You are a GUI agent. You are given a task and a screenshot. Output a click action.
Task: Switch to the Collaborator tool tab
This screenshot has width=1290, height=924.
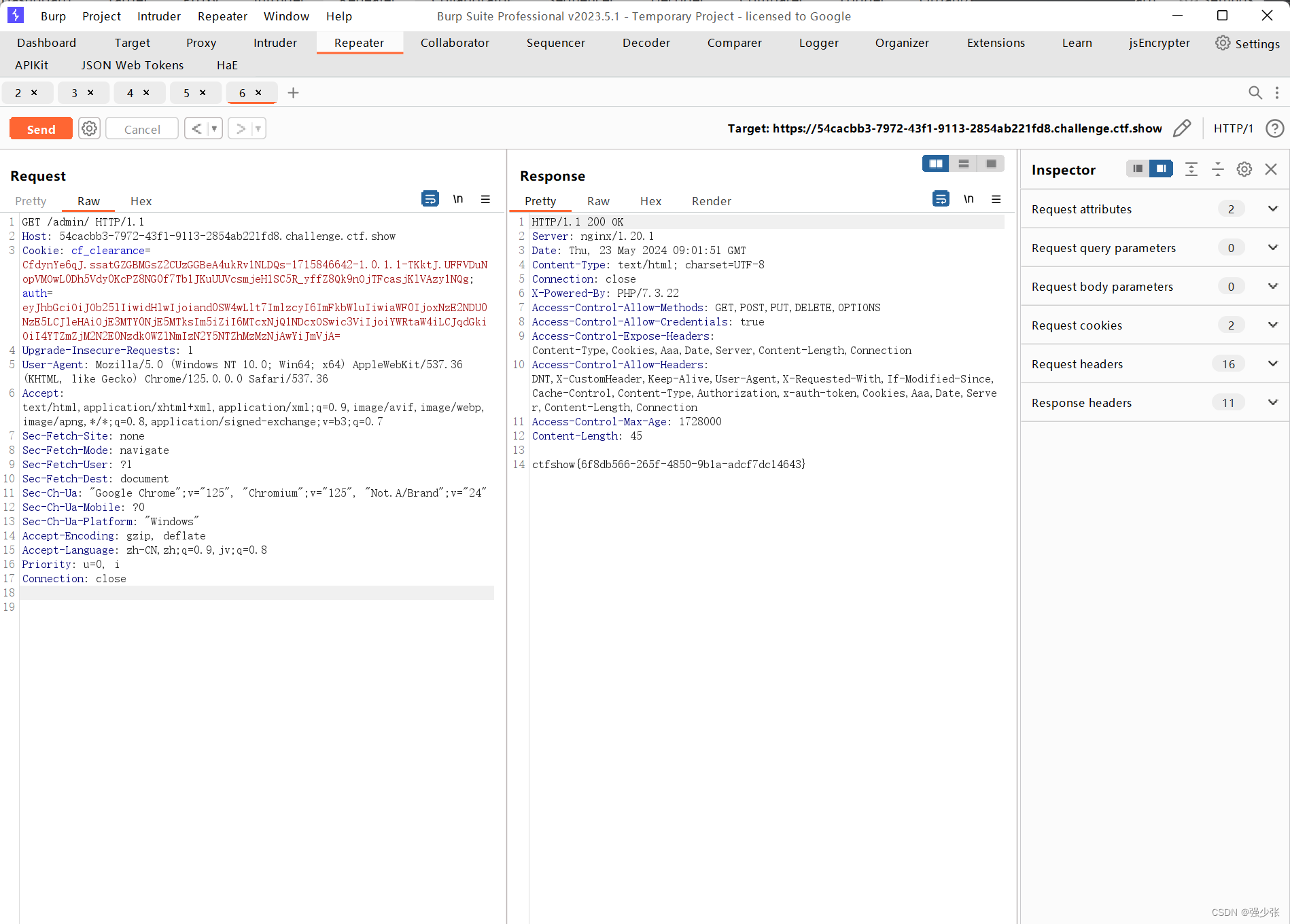455,43
